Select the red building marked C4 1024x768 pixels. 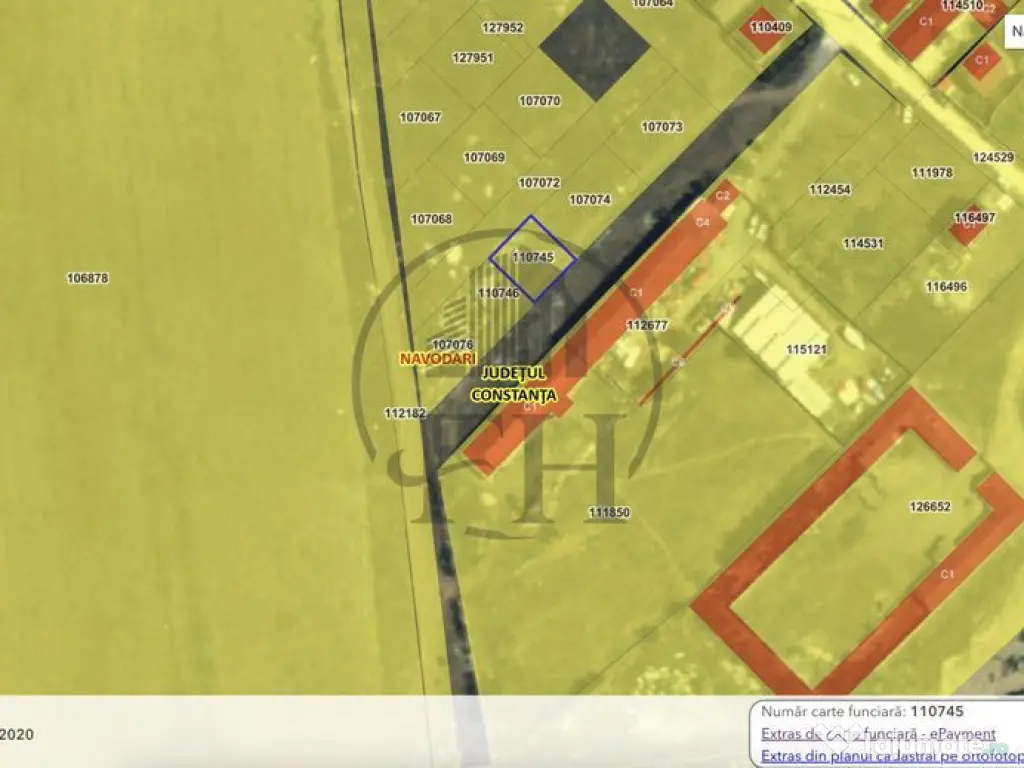[703, 223]
